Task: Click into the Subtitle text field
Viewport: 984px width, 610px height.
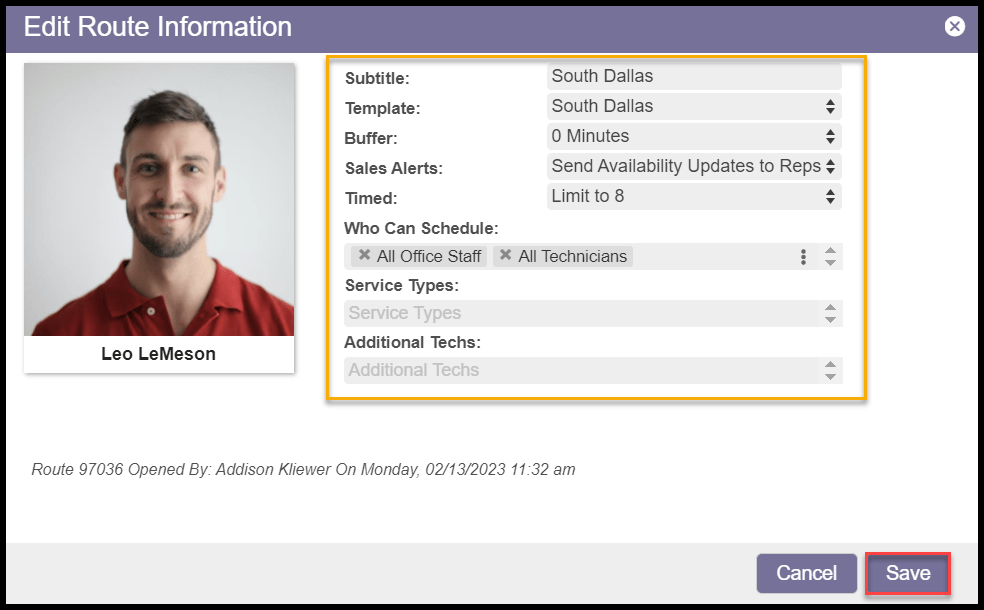Action: coord(694,76)
